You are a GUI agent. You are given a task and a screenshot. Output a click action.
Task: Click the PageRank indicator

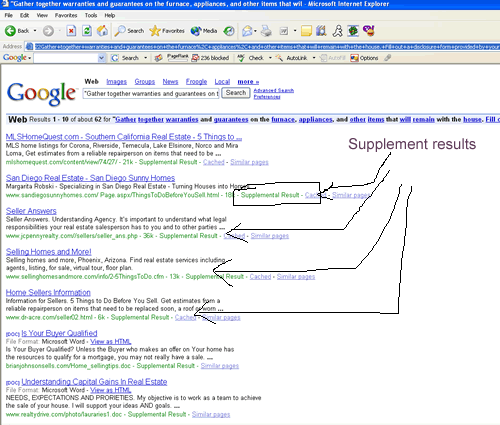[x=178, y=58]
